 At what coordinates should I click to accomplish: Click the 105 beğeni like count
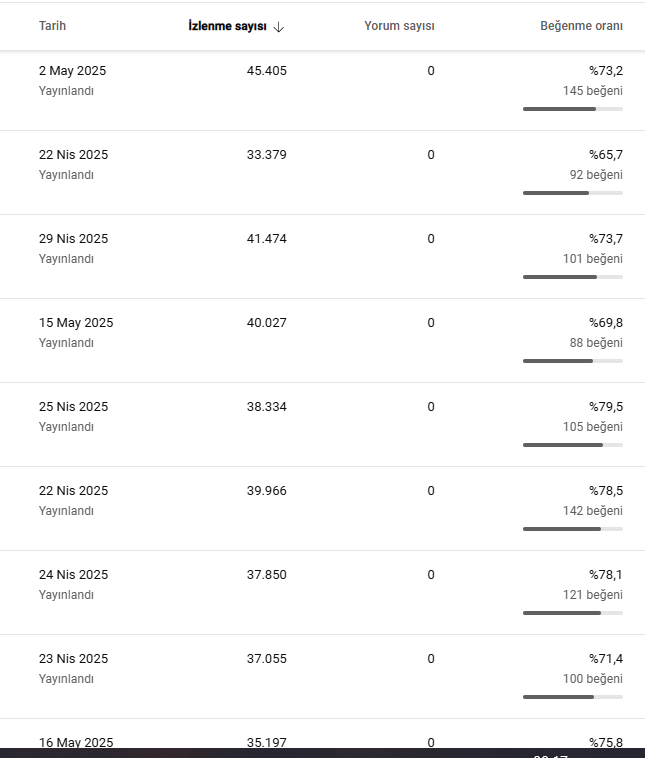[592, 427]
